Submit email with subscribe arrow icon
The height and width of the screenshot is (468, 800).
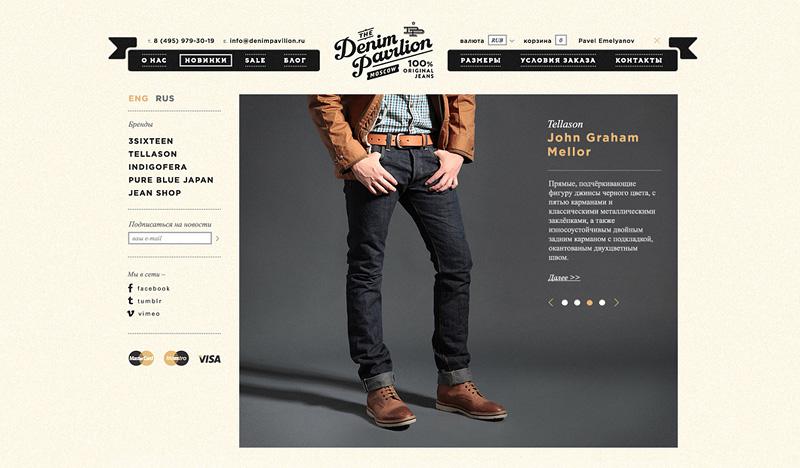(x=218, y=238)
